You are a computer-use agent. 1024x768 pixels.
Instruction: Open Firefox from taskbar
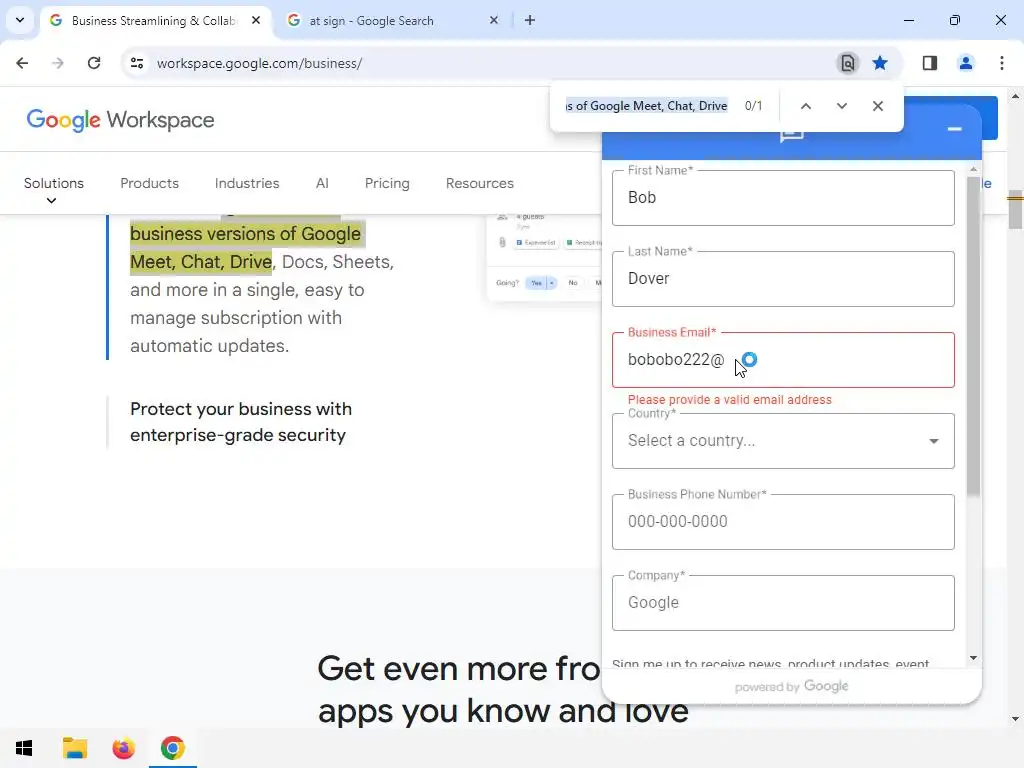tap(123, 748)
